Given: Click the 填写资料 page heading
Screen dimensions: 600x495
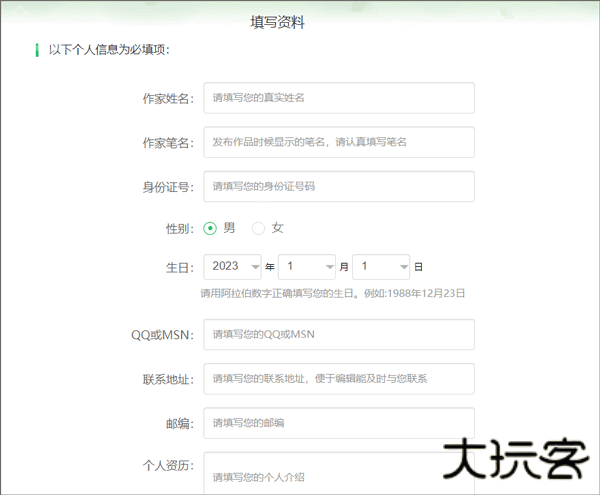Looking at the screenshot, I should (x=277, y=22).
